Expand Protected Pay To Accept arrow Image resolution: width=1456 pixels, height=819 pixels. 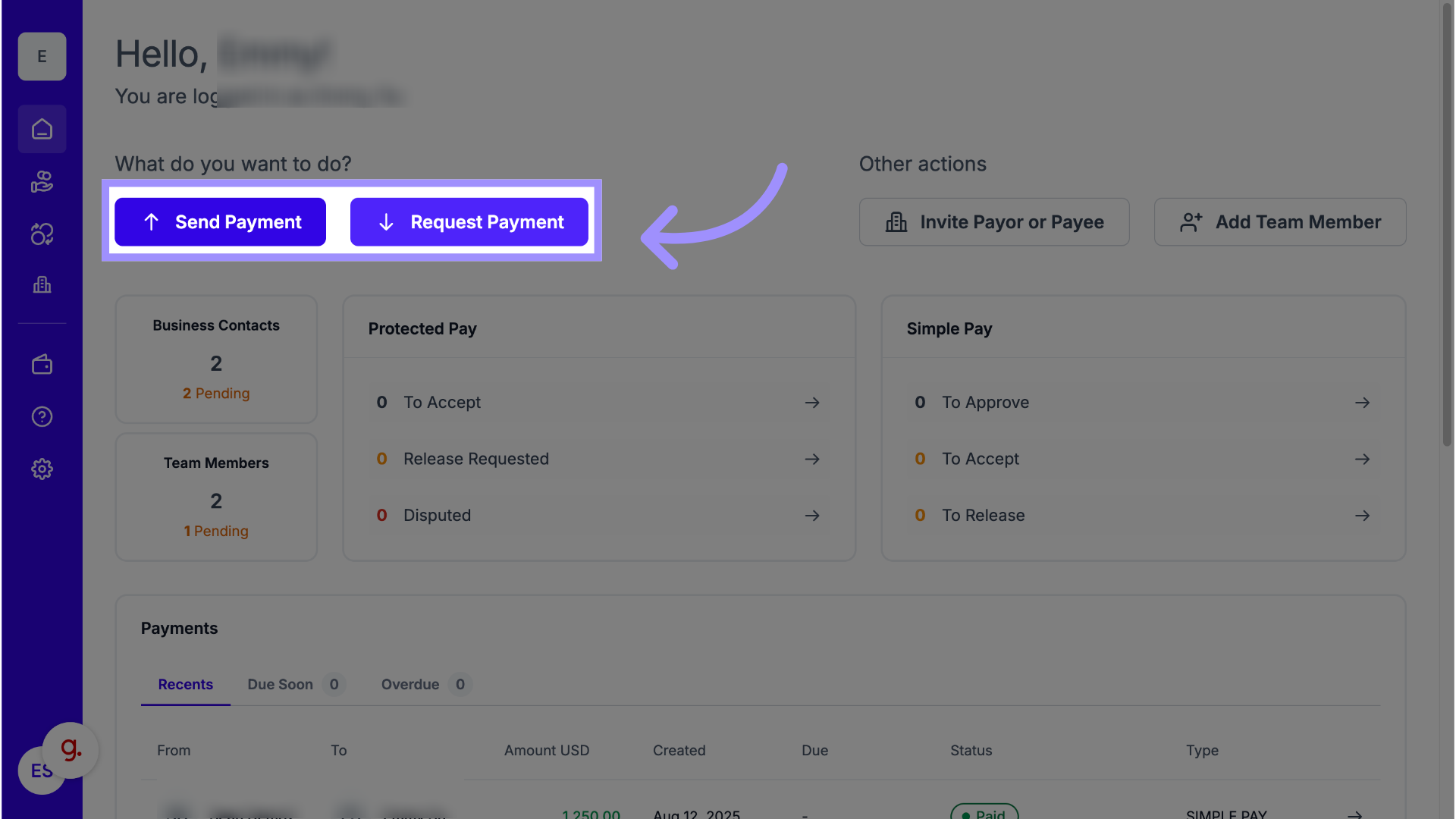click(812, 403)
